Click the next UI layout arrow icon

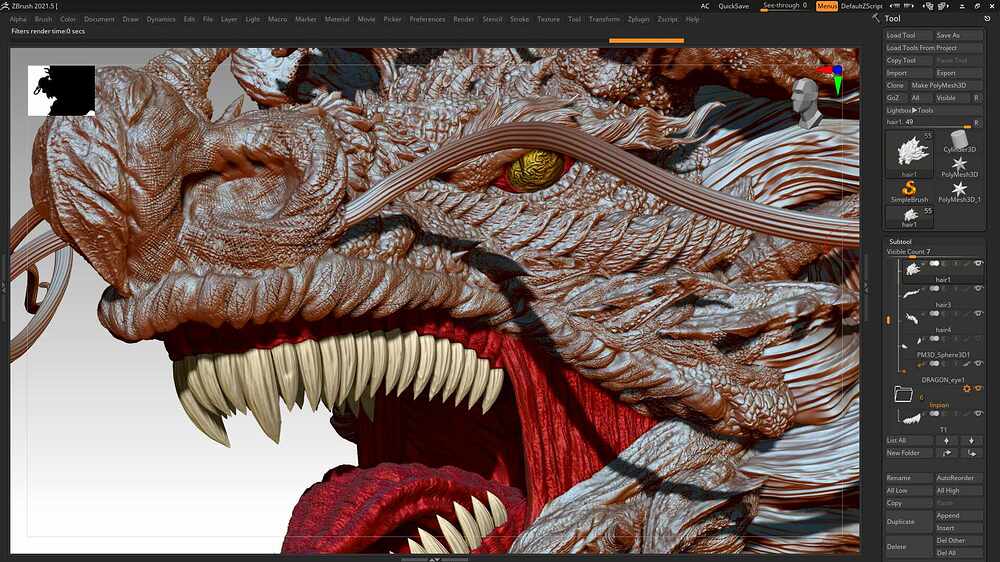(909, 6)
